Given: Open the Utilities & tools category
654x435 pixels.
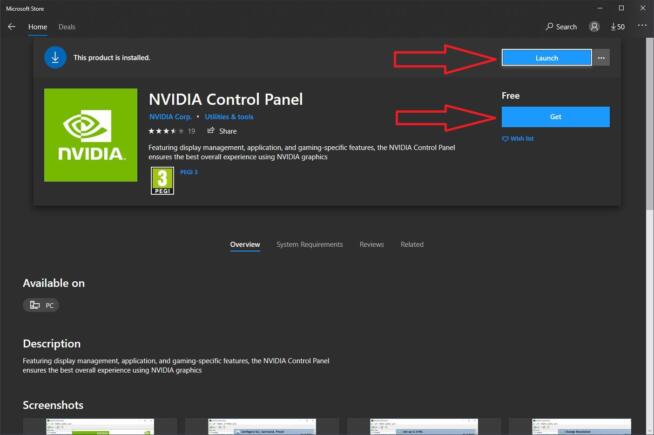Looking at the screenshot, I should 229,117.
